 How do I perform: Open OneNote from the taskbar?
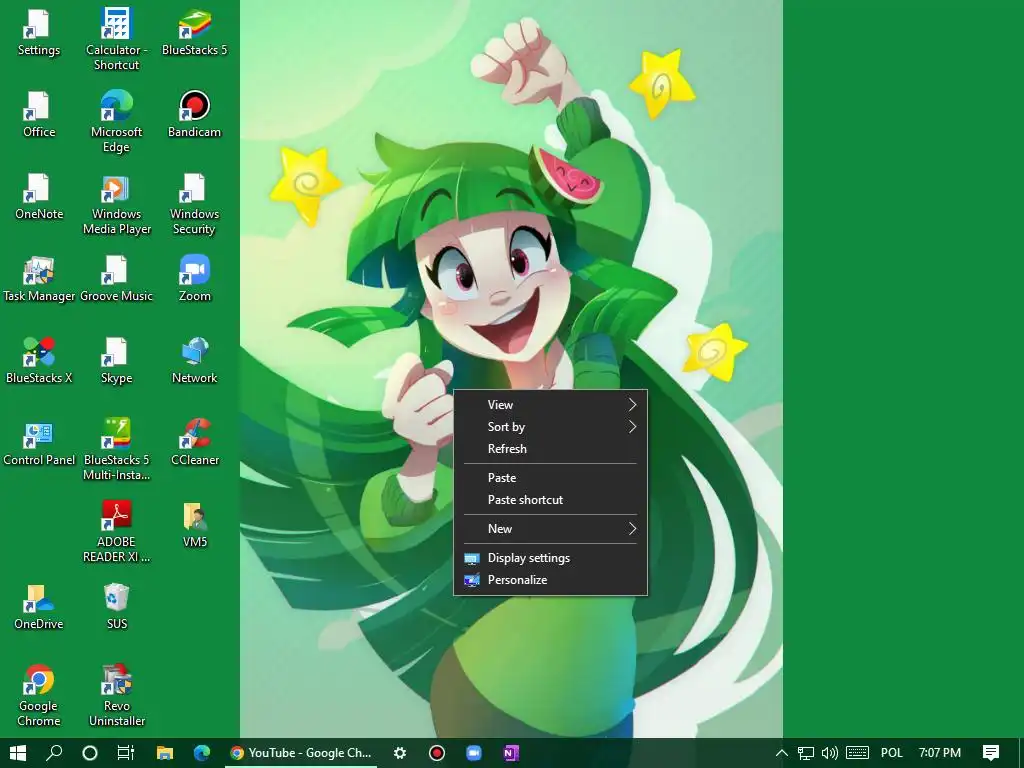[x=511, y=753]
